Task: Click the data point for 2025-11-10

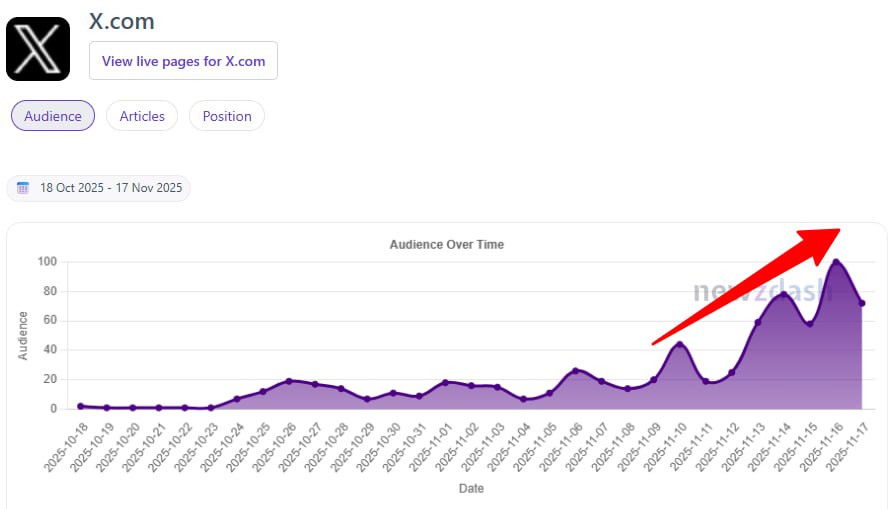Action: click(680, 345)
